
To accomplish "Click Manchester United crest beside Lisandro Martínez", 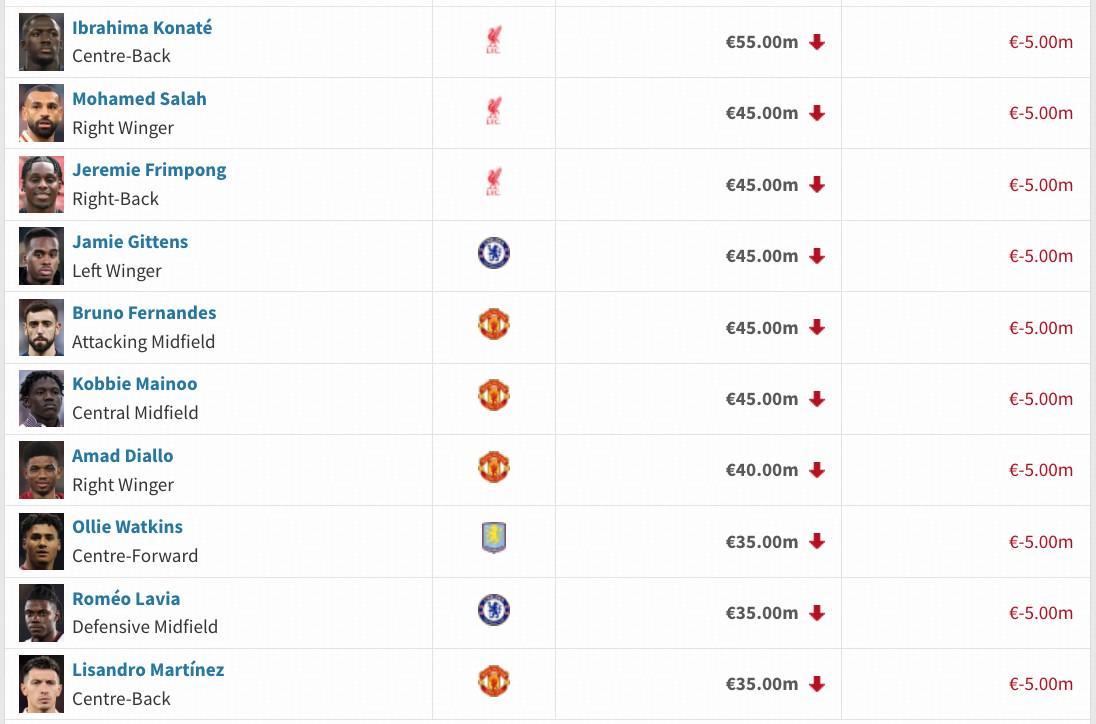I will pyautogui.click(x=494, y=682).
